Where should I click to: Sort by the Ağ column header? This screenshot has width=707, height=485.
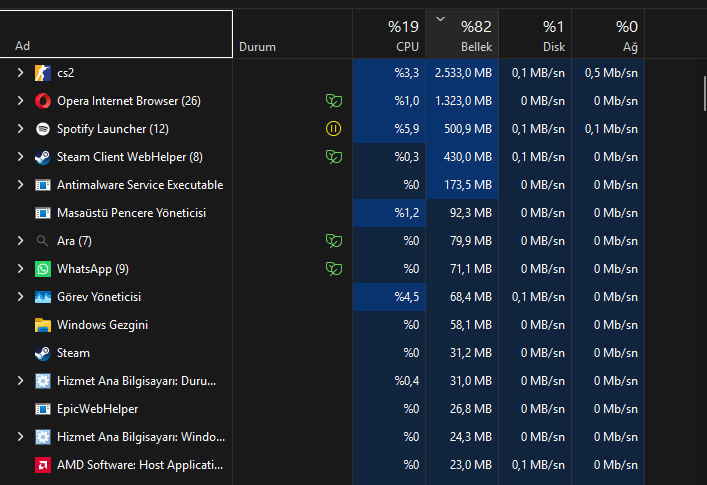click(608, 34)
